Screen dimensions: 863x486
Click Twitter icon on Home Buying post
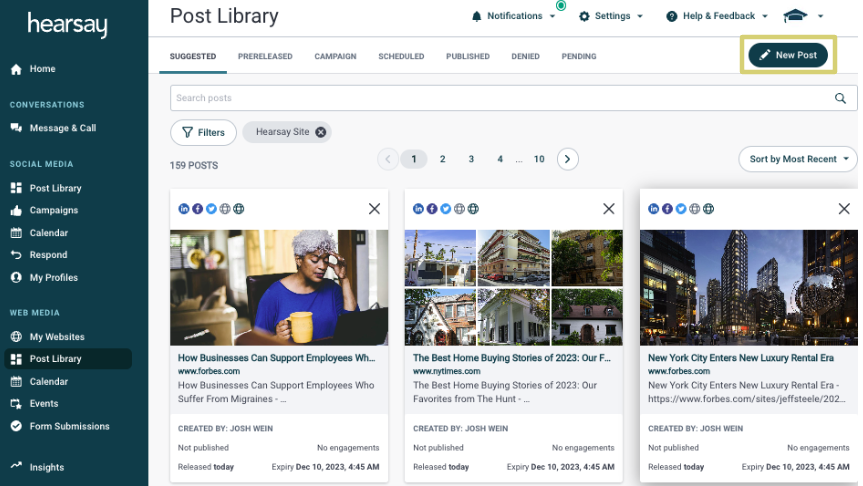click(x=446, y=209)
